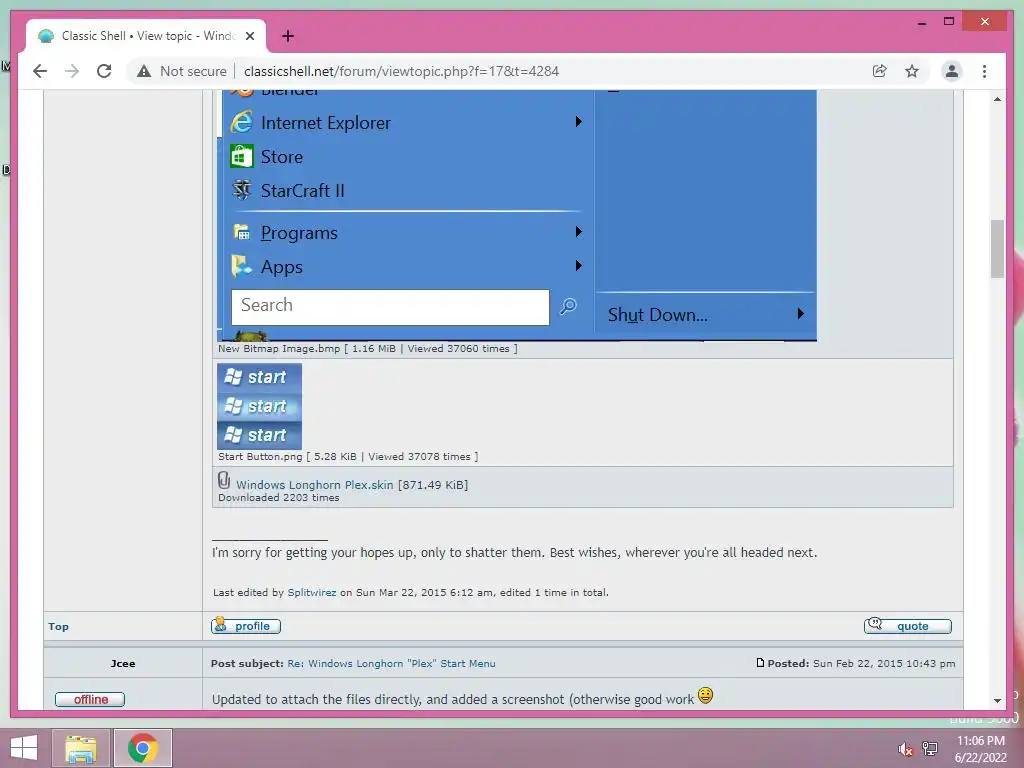Open Re: Windows Longhorn Plex Start Menu link
The image size is (1024, 768).
pyautogui.click(x=391, y=664)
